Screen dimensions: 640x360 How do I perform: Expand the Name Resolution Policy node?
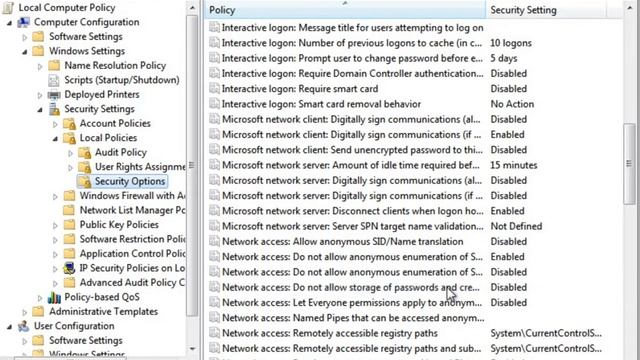40,66
